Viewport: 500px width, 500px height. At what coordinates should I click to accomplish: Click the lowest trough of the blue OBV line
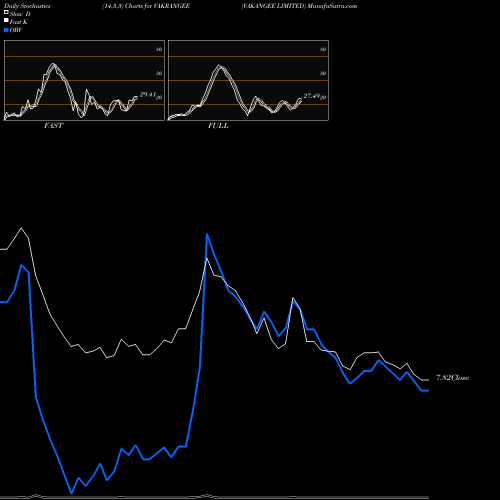coord(71,493)
